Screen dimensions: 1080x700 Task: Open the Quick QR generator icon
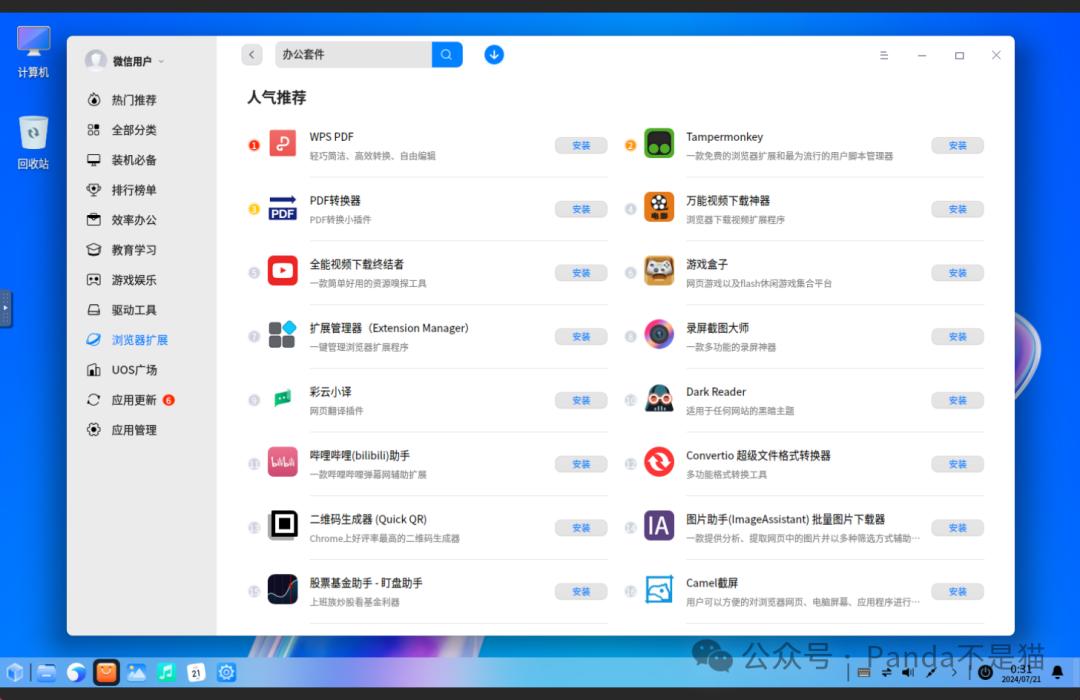[x=282, y=526]
